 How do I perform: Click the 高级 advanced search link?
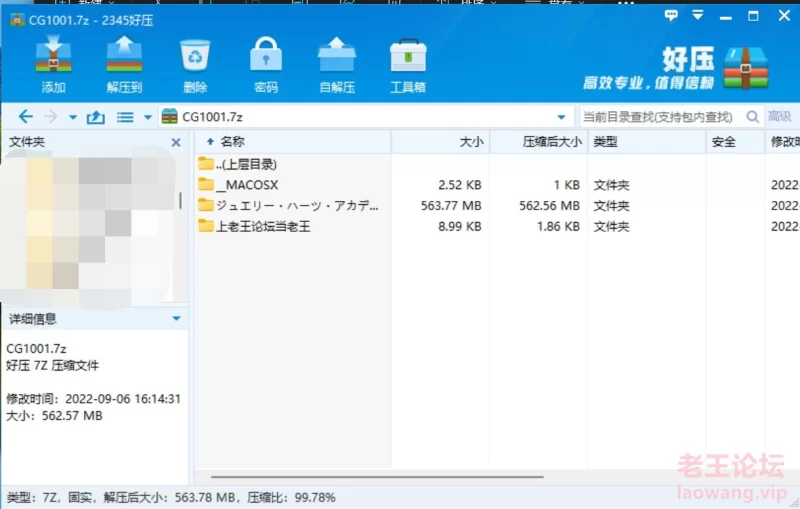click(779, 117)
